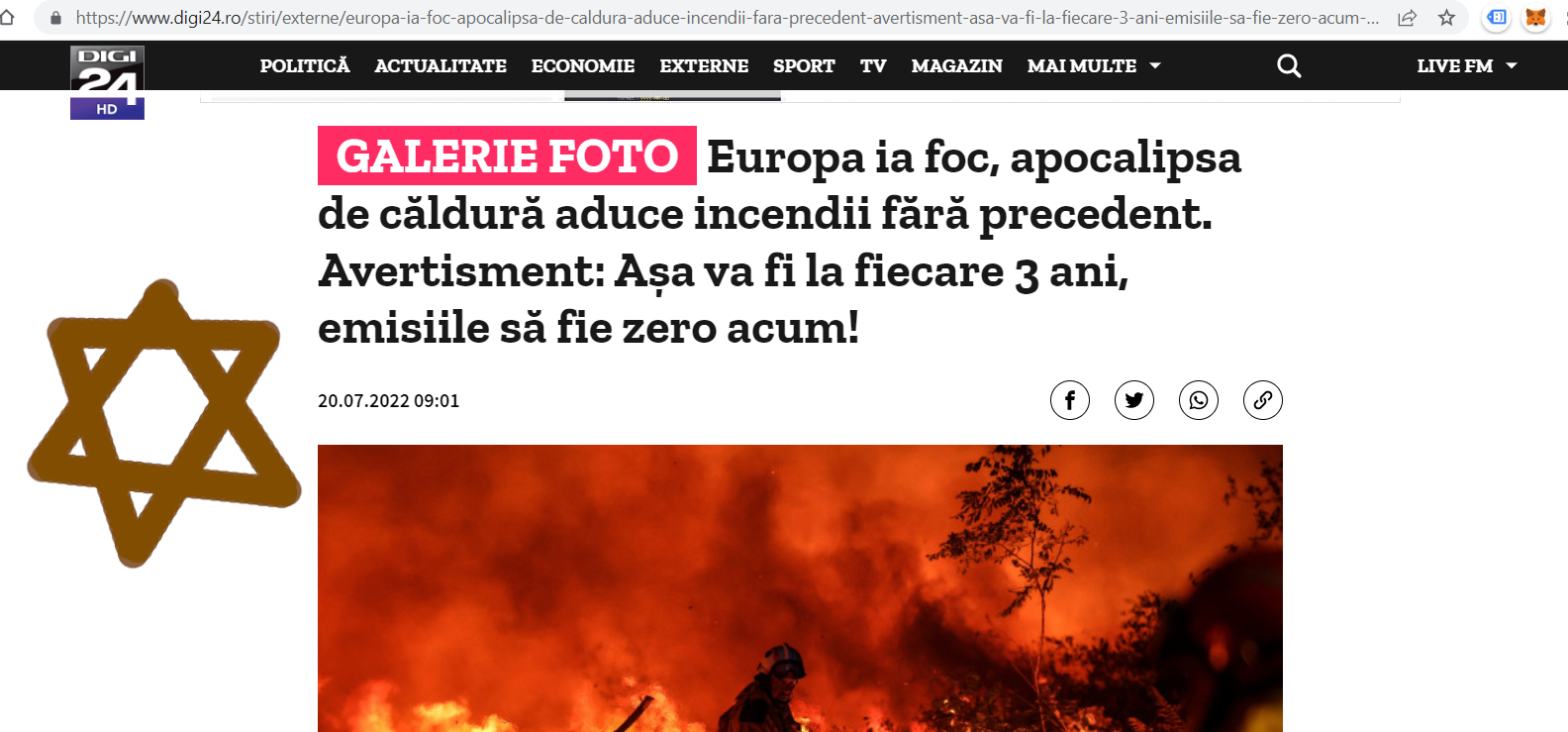Bookmark this page with star icon
The width and height of the screenshot is (1568, 732).
pyautogui.click(x=1446, y=17)
